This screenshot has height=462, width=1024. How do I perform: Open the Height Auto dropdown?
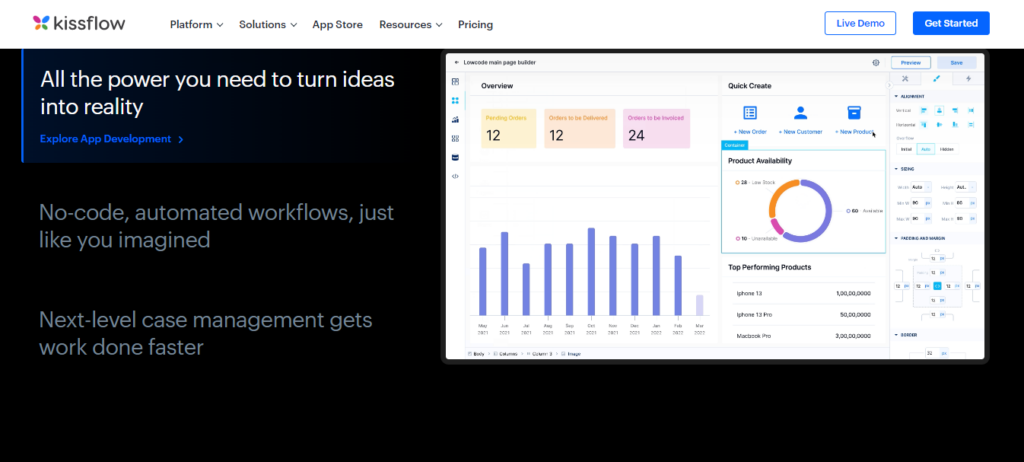pos(966,187)
